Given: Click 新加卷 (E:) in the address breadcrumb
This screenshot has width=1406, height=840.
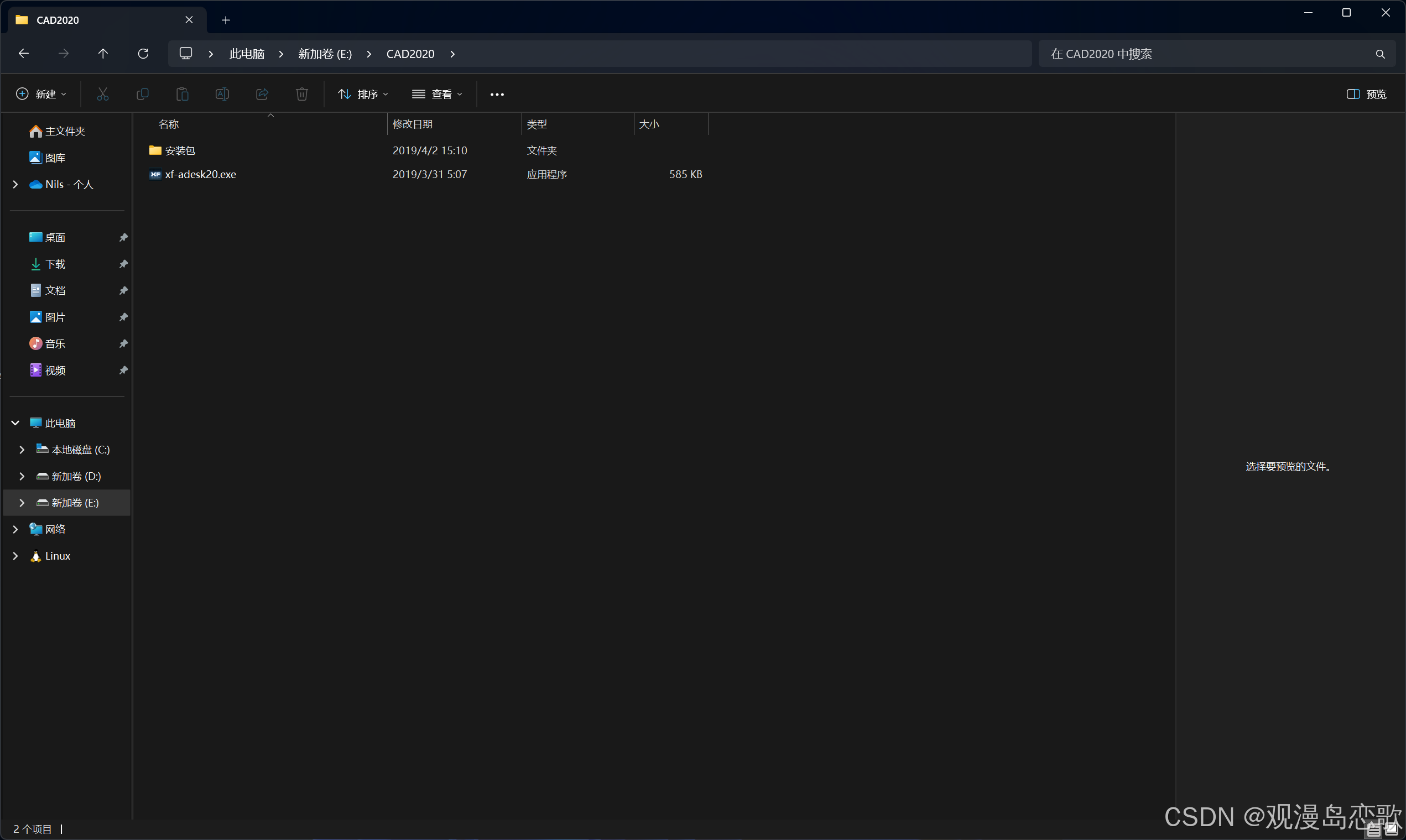Looking at the screenshot, I should click(325, 54).
